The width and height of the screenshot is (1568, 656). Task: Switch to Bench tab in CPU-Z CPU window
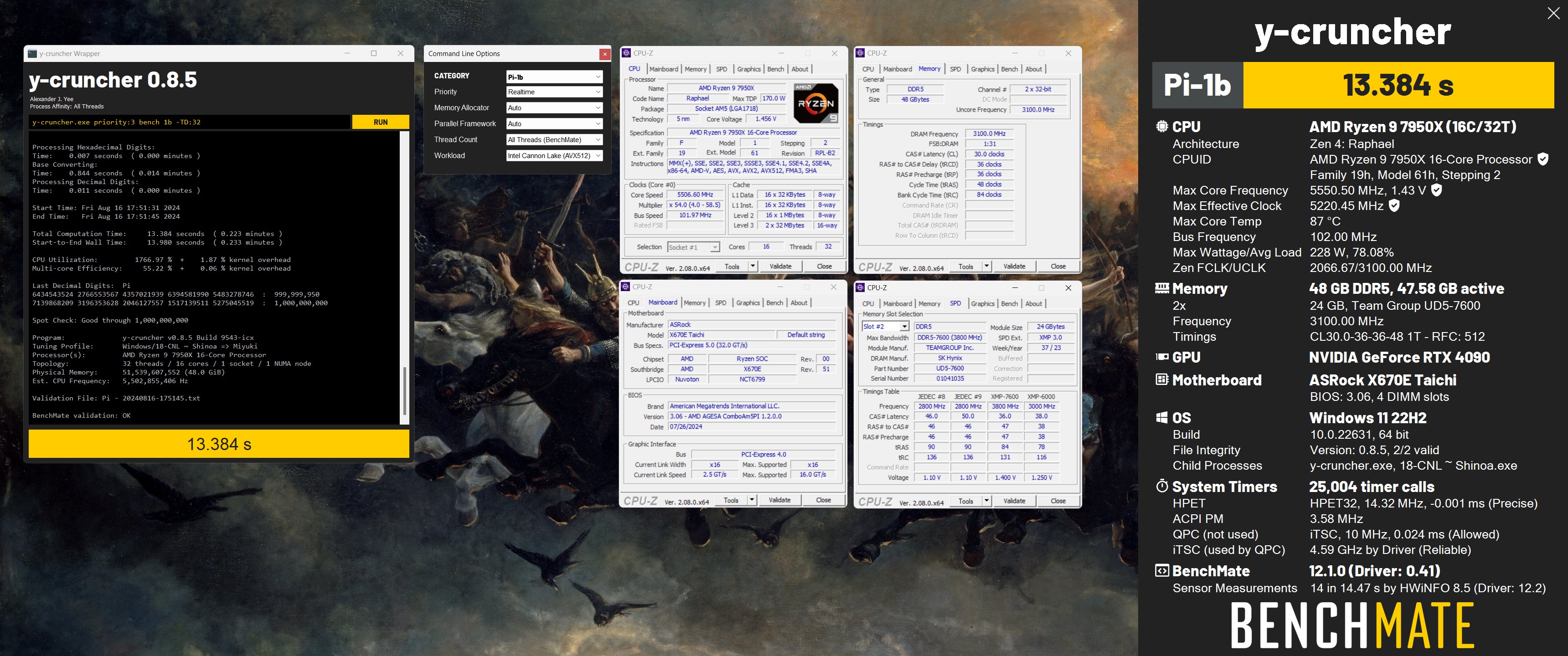point(775,69)
